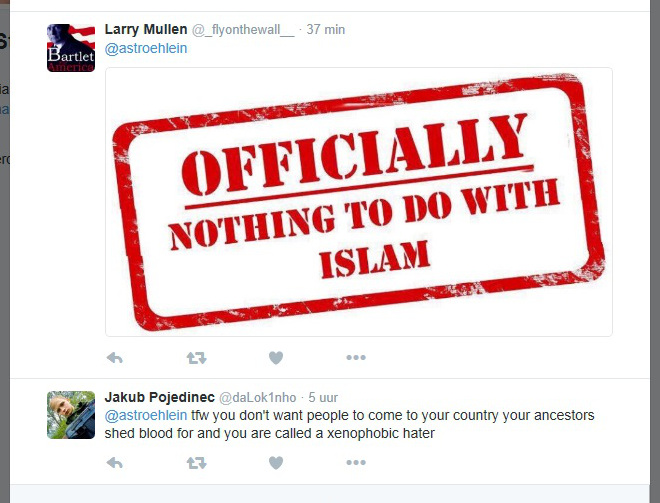660x503 pixels.
Task: Retweet Larry Mullen's image tweet
Action: pos(197,358)
